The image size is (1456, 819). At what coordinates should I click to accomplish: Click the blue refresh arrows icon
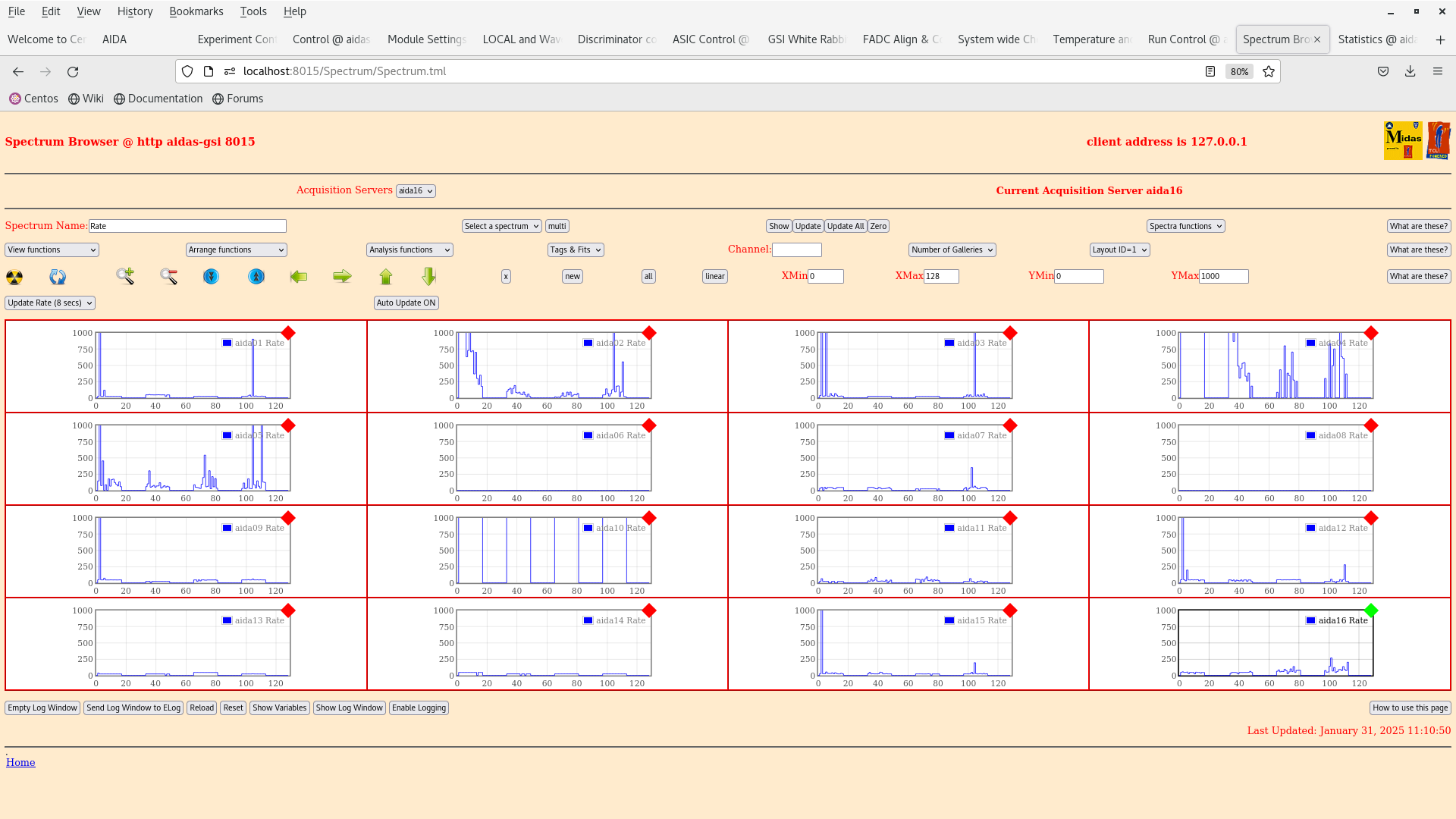pyautogui.click(x=58, y=277)
